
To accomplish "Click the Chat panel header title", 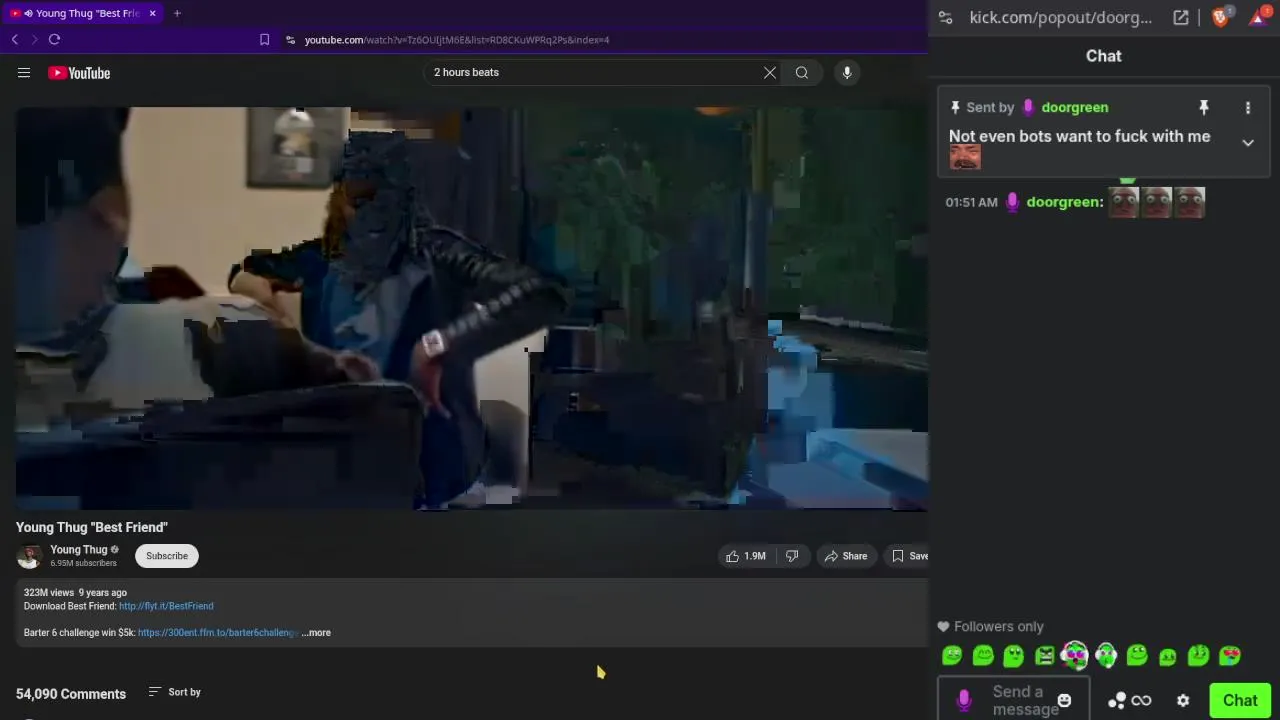I will (1104, 56).
